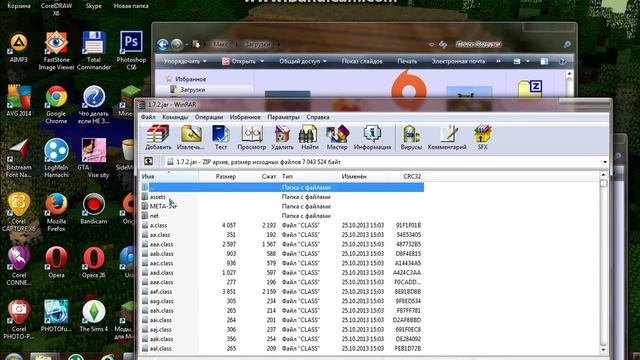Click the Удалить (Delete) toolbar icon

pos(282,138)
